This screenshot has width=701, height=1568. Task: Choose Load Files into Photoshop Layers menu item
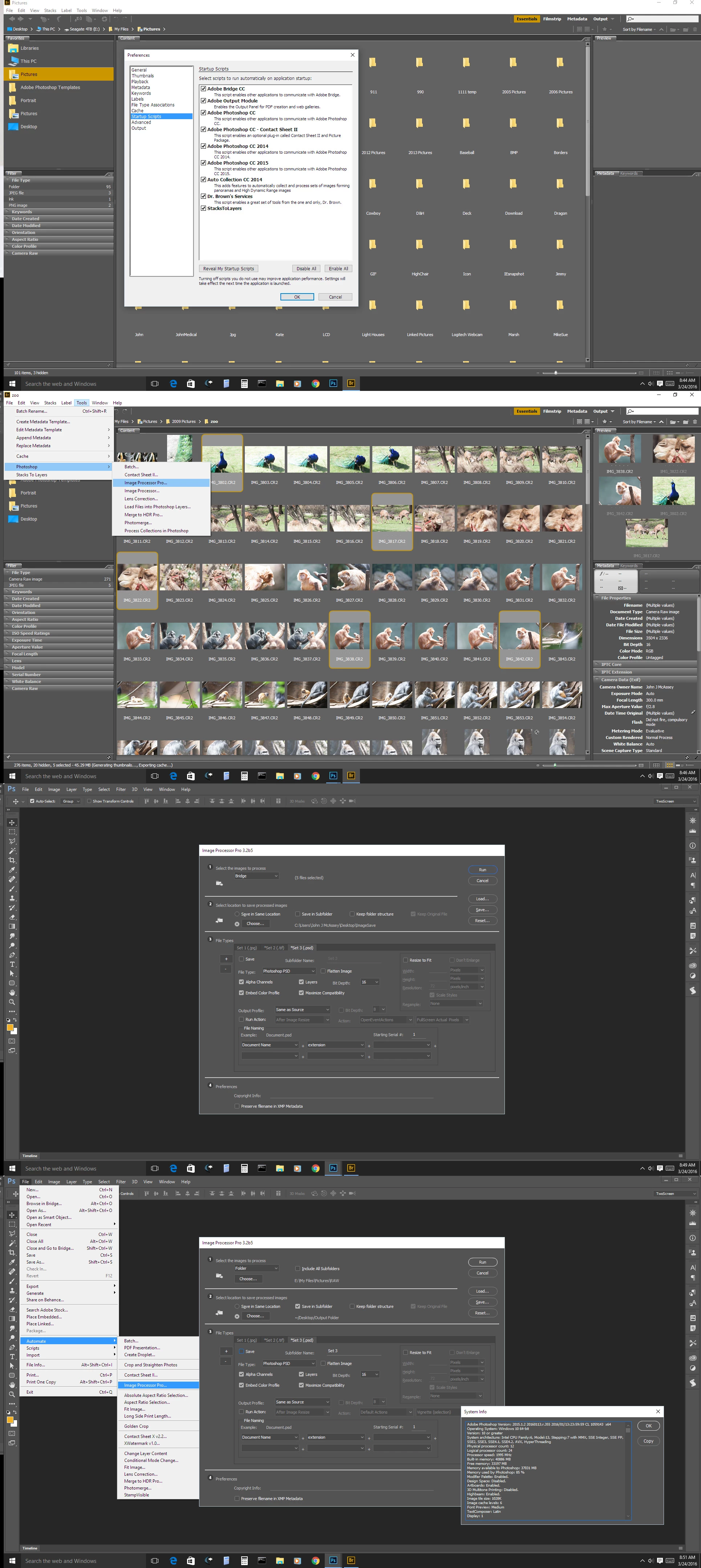[x=157, y=506]
